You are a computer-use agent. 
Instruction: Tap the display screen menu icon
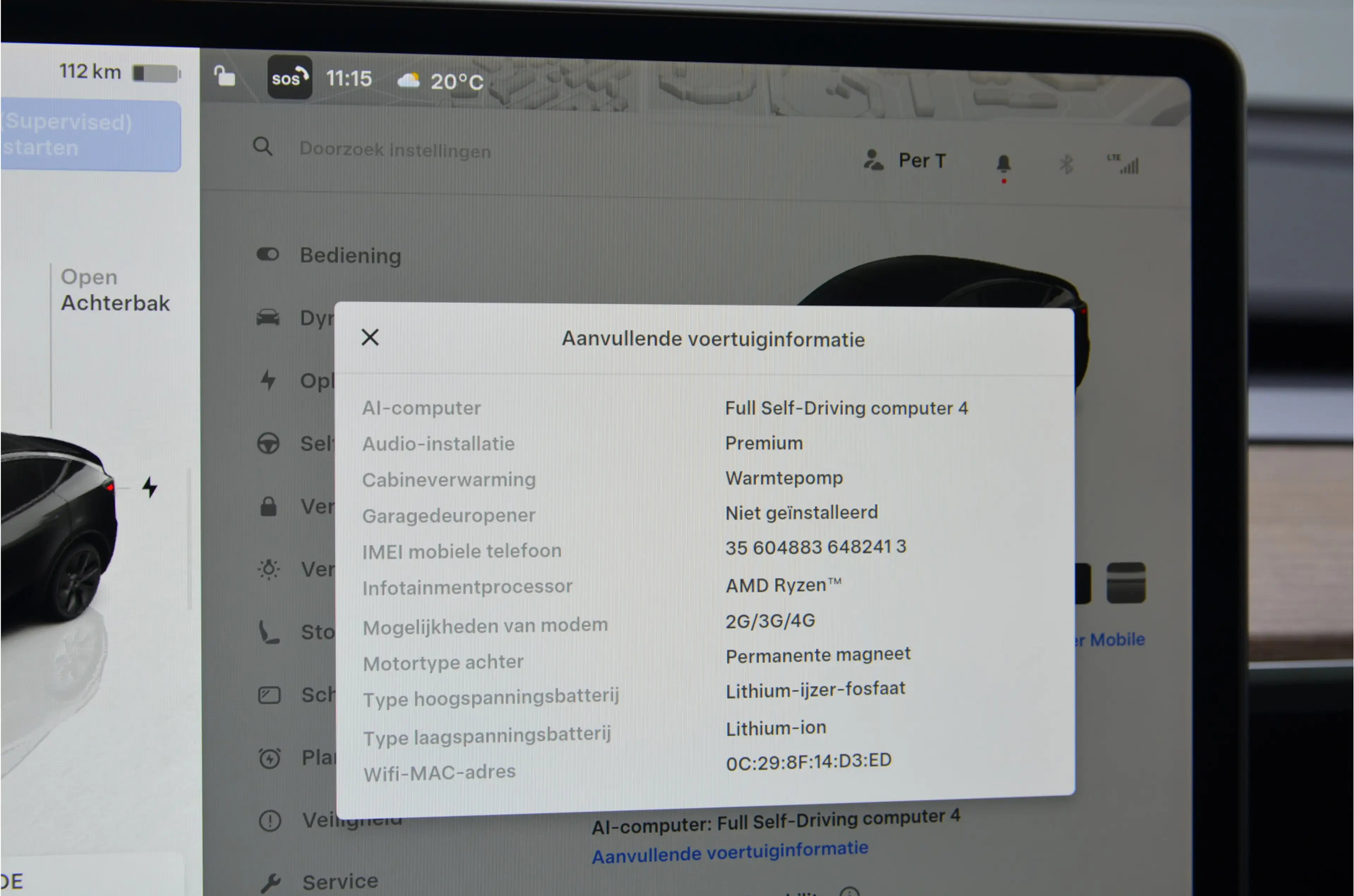269,695
